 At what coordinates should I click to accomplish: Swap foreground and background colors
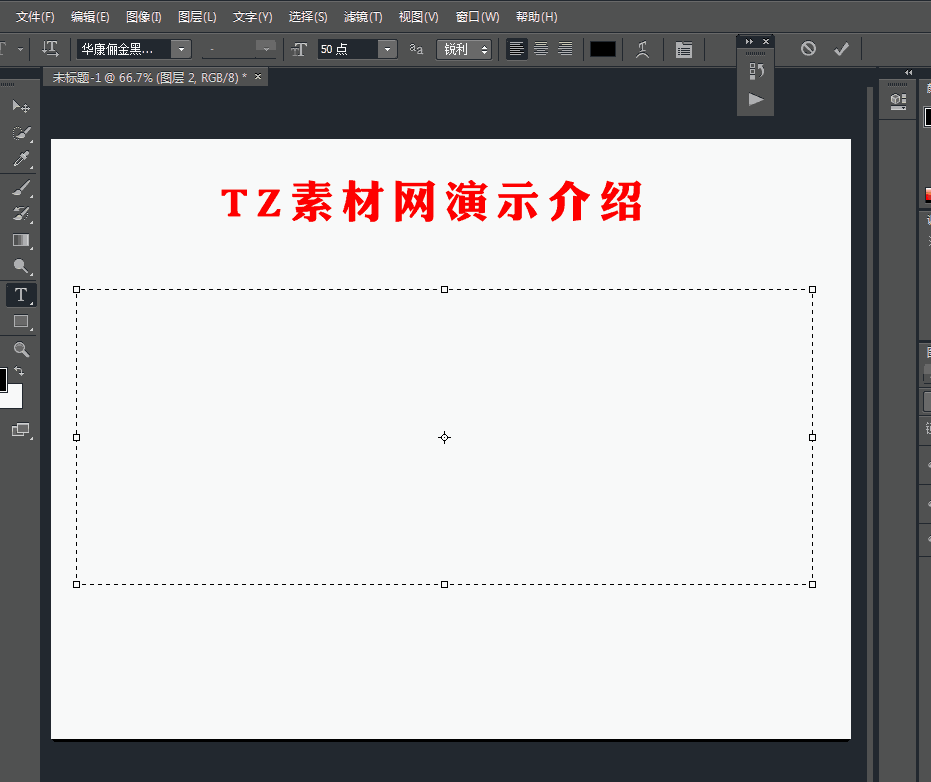tap(19, 371)
